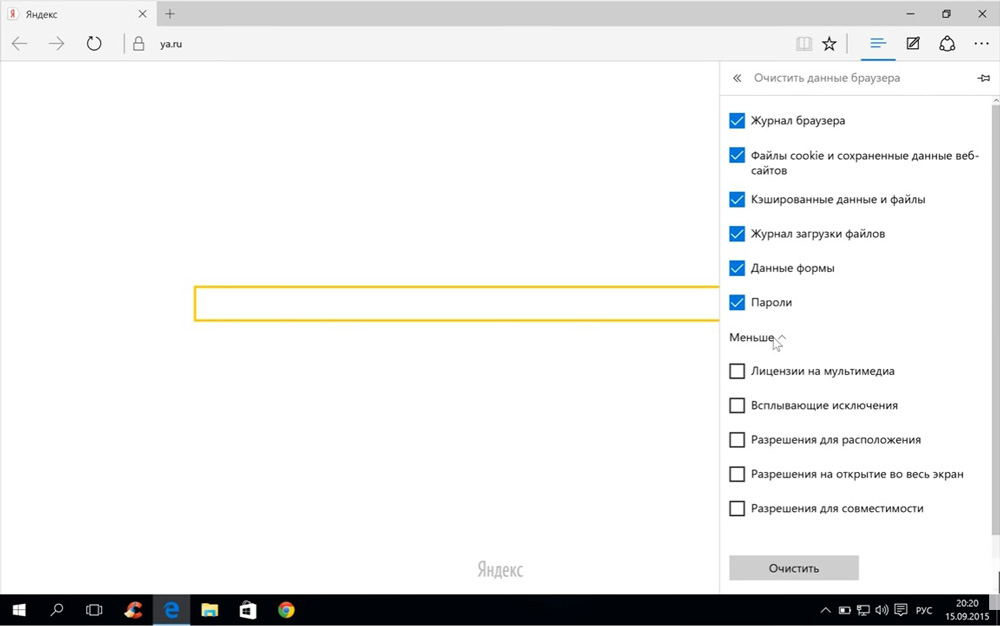Click the Web Note pen icon

(913, 44)
